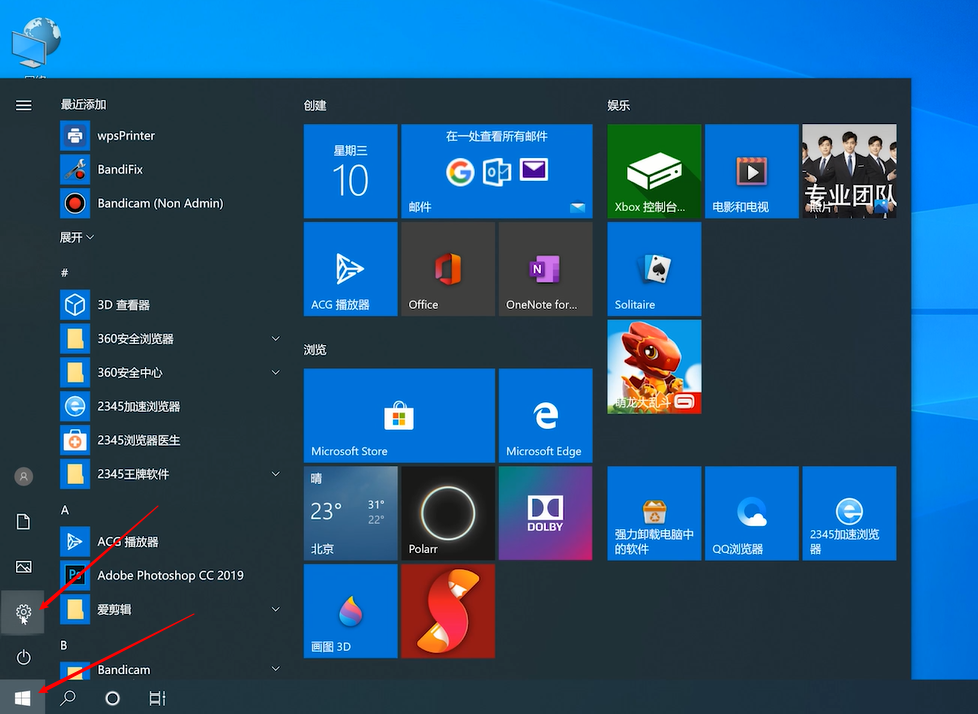Open Settings via the gear icon
978x714 pixels.
click(24, 612)
